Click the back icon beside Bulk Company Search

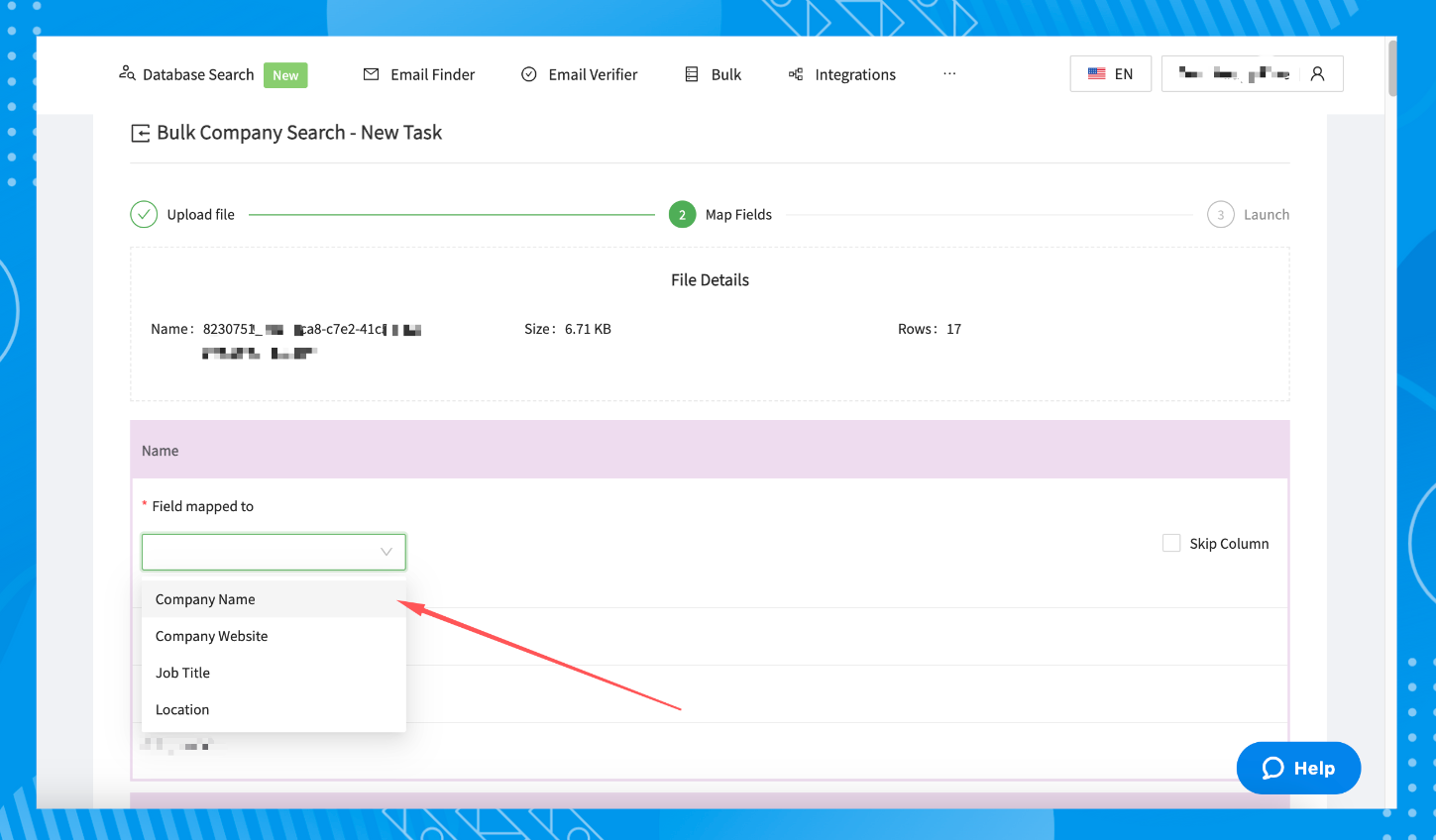(141, 134)
